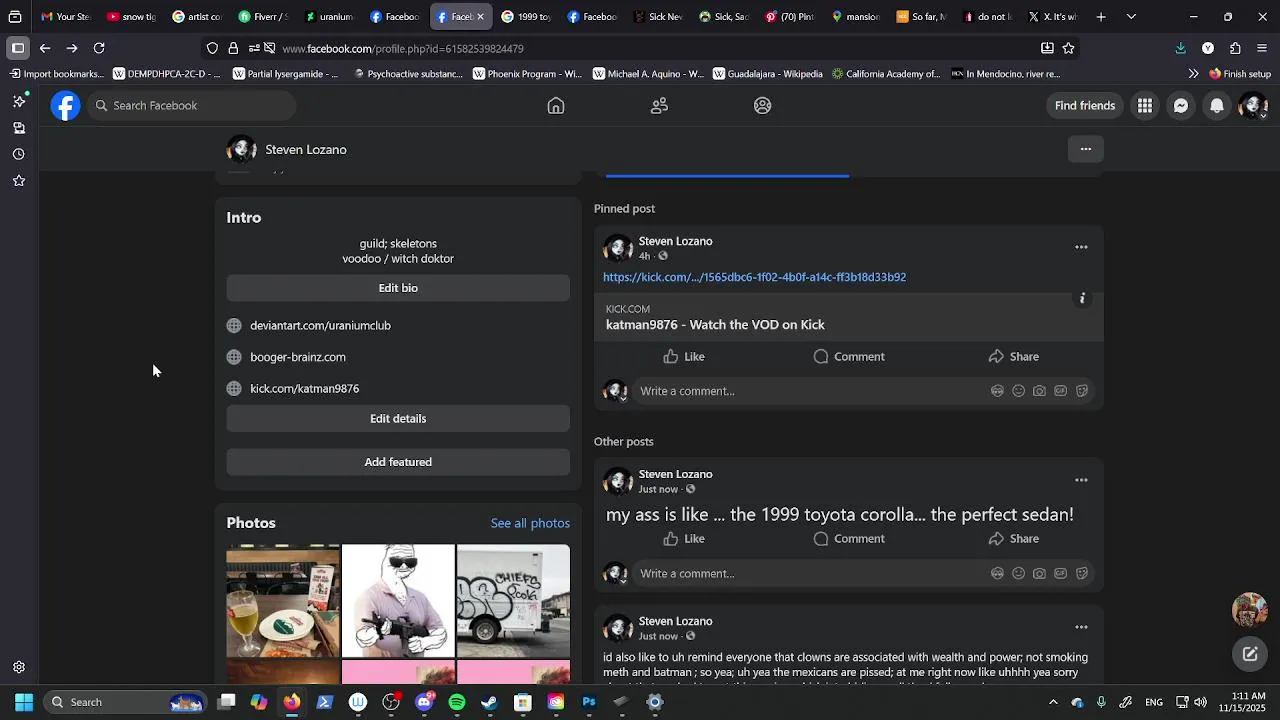The image size is (1280, 720).
Task: Open the graffiti truck photo thumbnail
Action: [513, 601]
